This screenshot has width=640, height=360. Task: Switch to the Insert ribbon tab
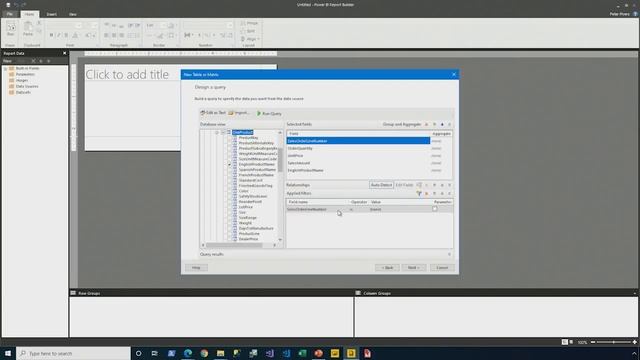(x=51, y=14)
